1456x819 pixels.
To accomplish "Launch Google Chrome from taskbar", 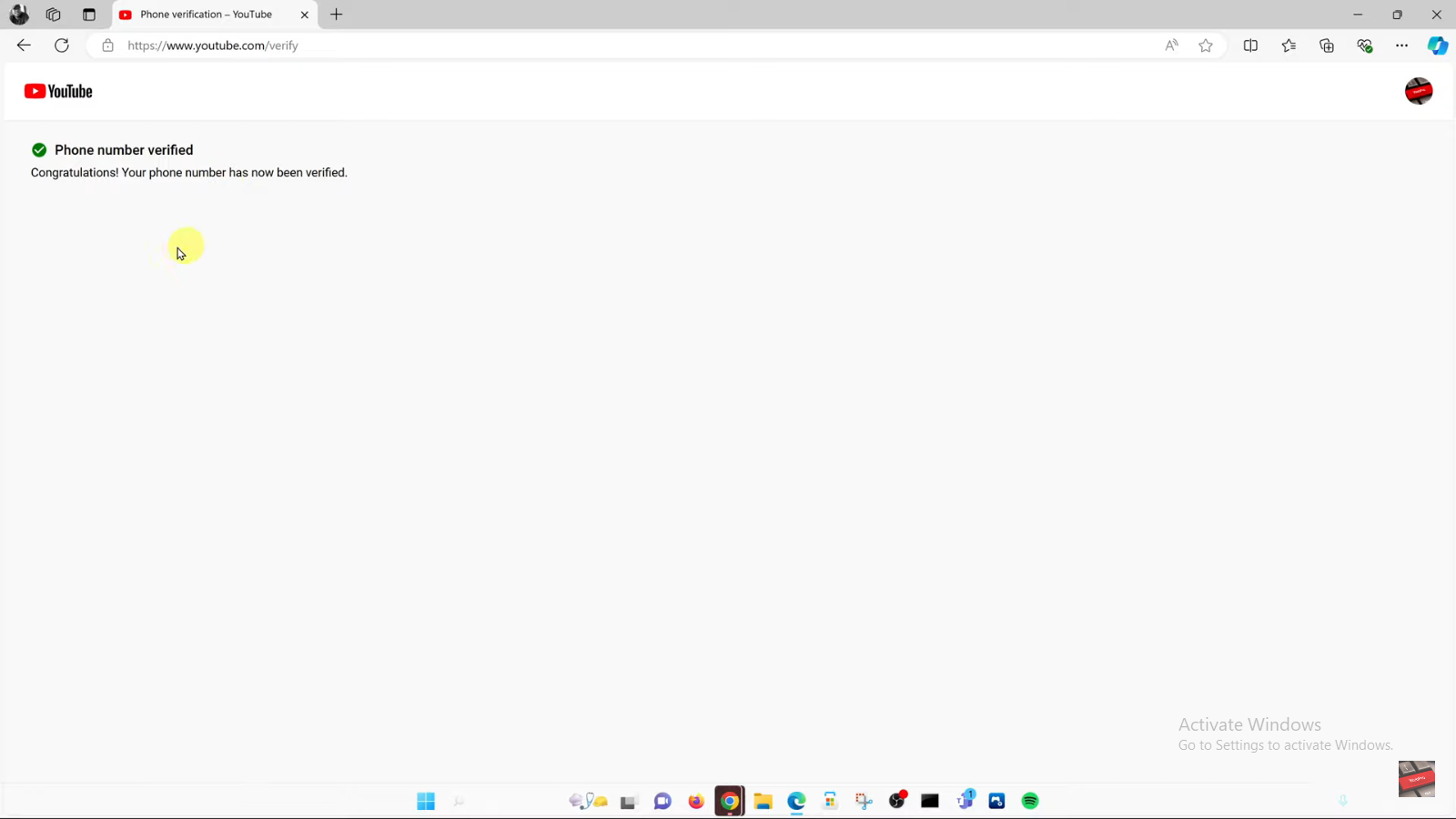I will click(730, 801).
